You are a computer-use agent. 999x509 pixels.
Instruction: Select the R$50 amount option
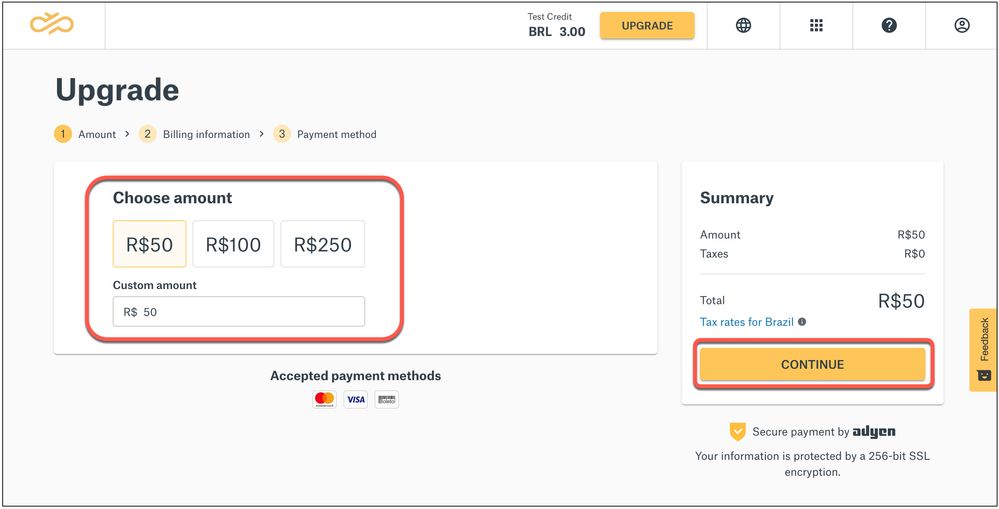tap(150, 244)
